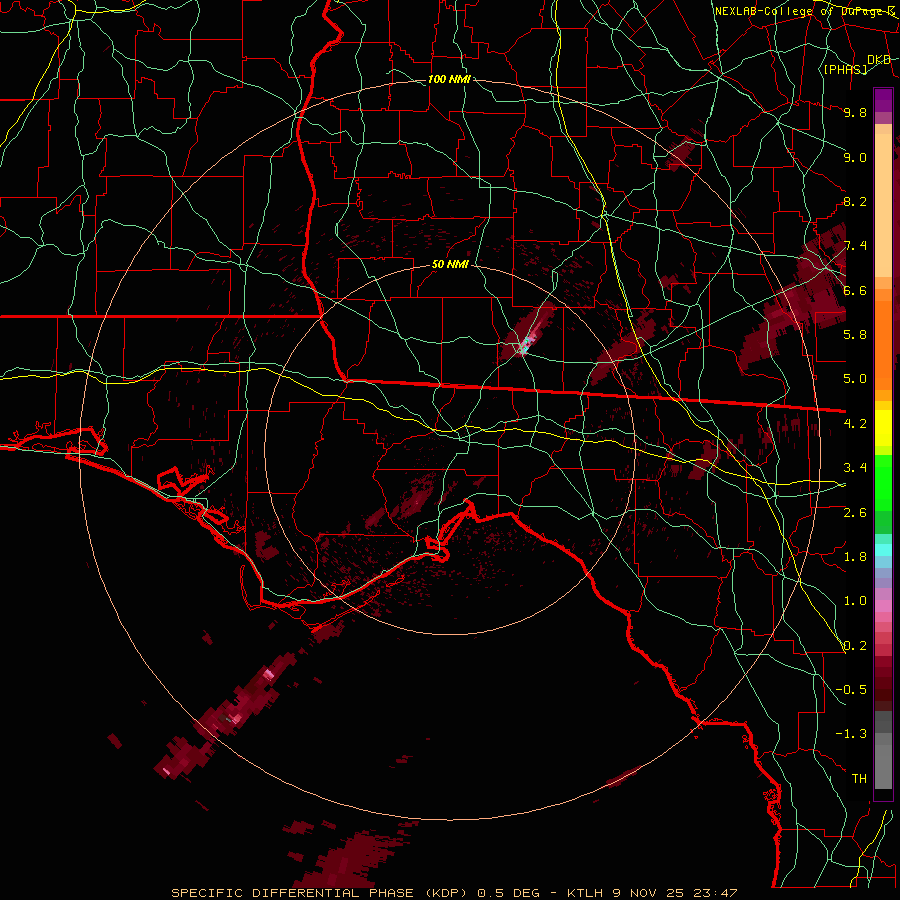
Task: Click the '100 NMI' range ring label
Action: (449, 79)
